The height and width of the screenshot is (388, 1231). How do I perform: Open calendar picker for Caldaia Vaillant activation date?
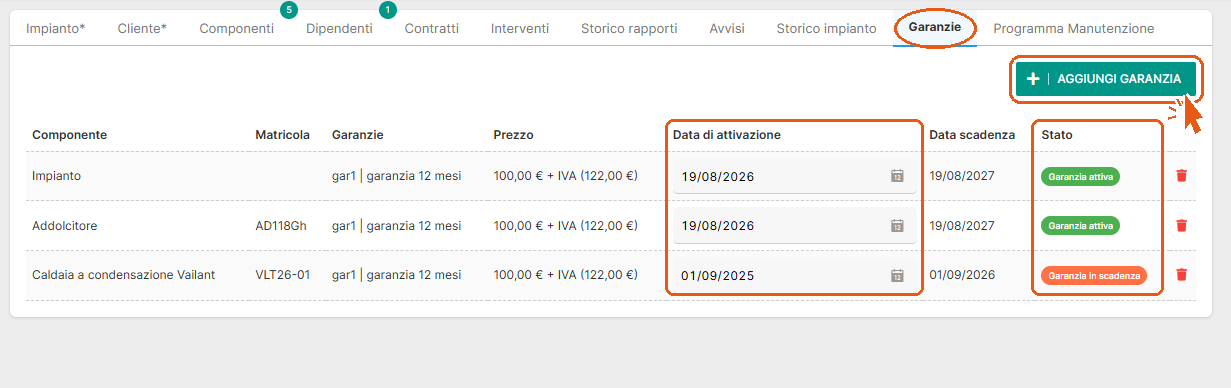click(x=897, y=275)
